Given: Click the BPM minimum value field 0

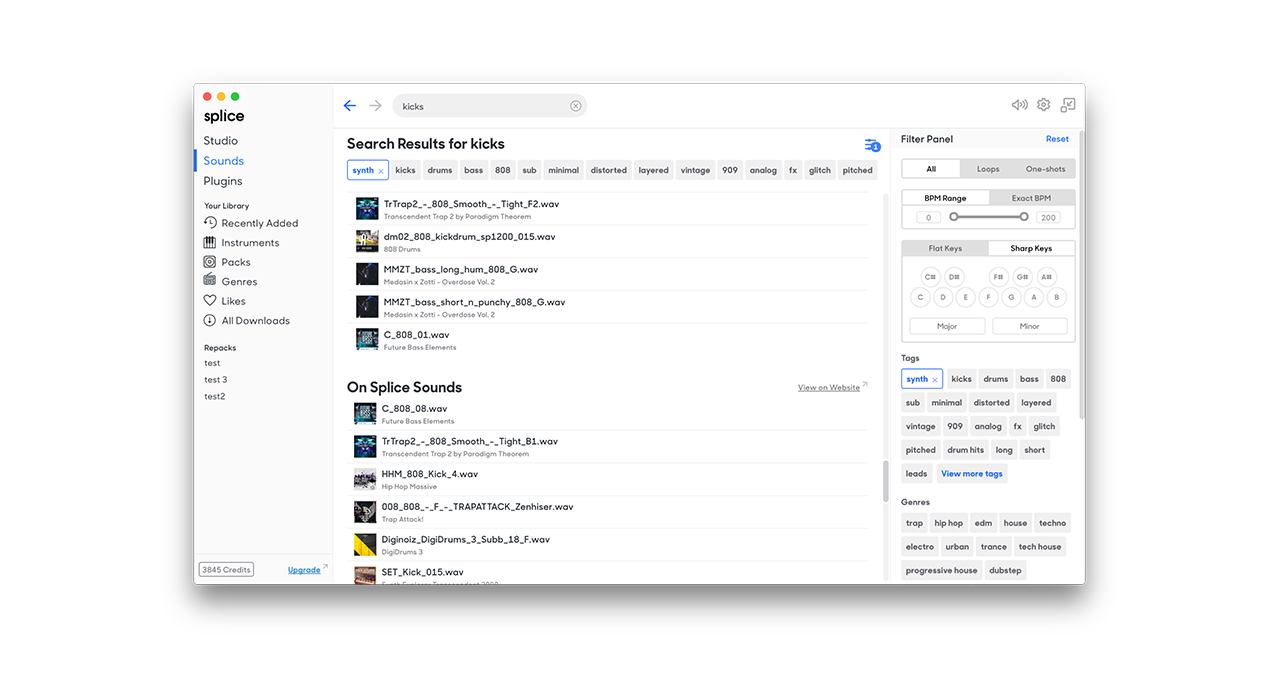Looking at the screenshot, I should [928, 217].
